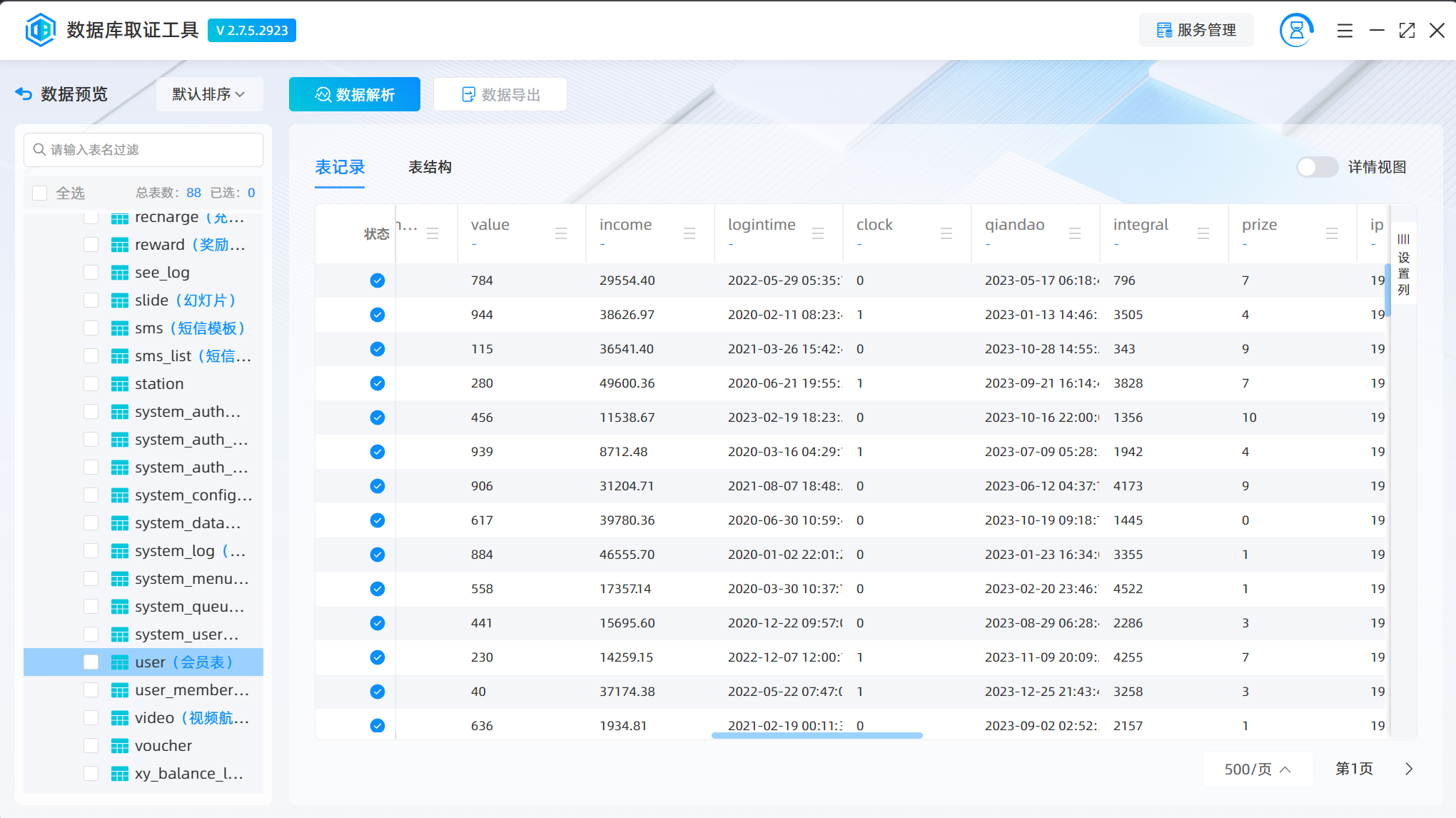Select the user_member table row
This screenshot has height=818, width=1456.
click(143, 690)
